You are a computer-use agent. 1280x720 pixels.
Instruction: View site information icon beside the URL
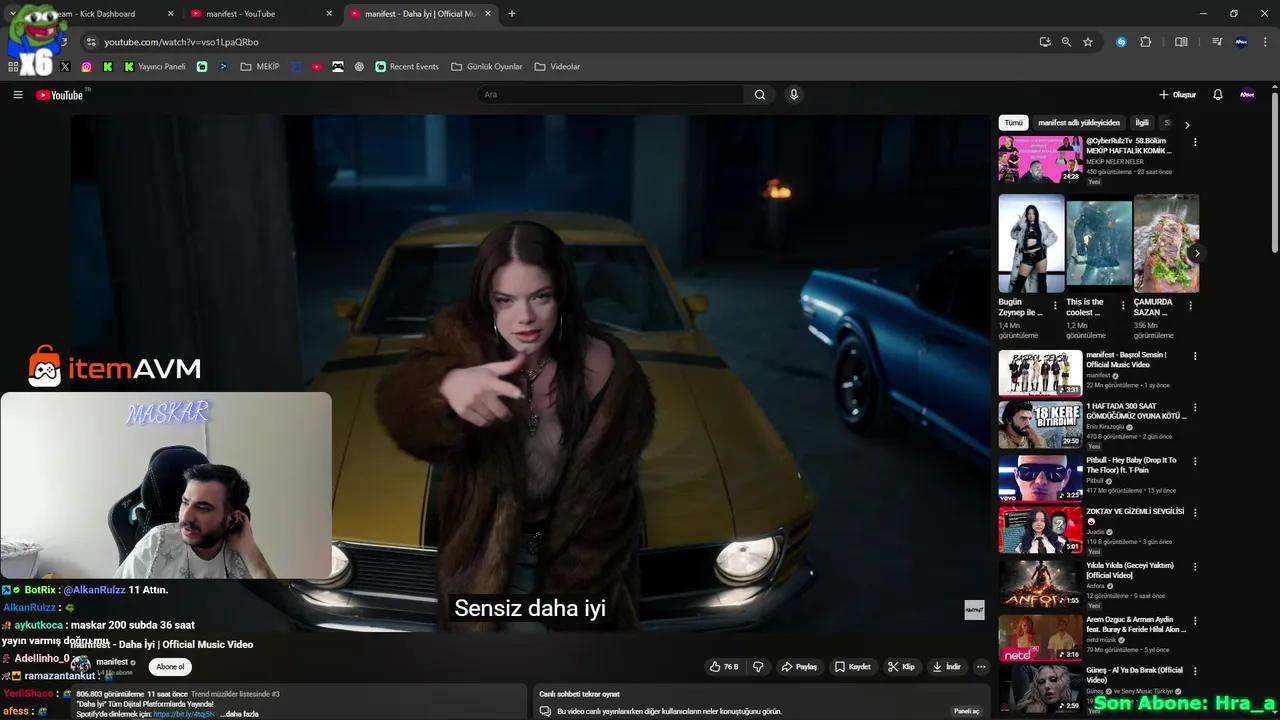click(x=91, y=42)
